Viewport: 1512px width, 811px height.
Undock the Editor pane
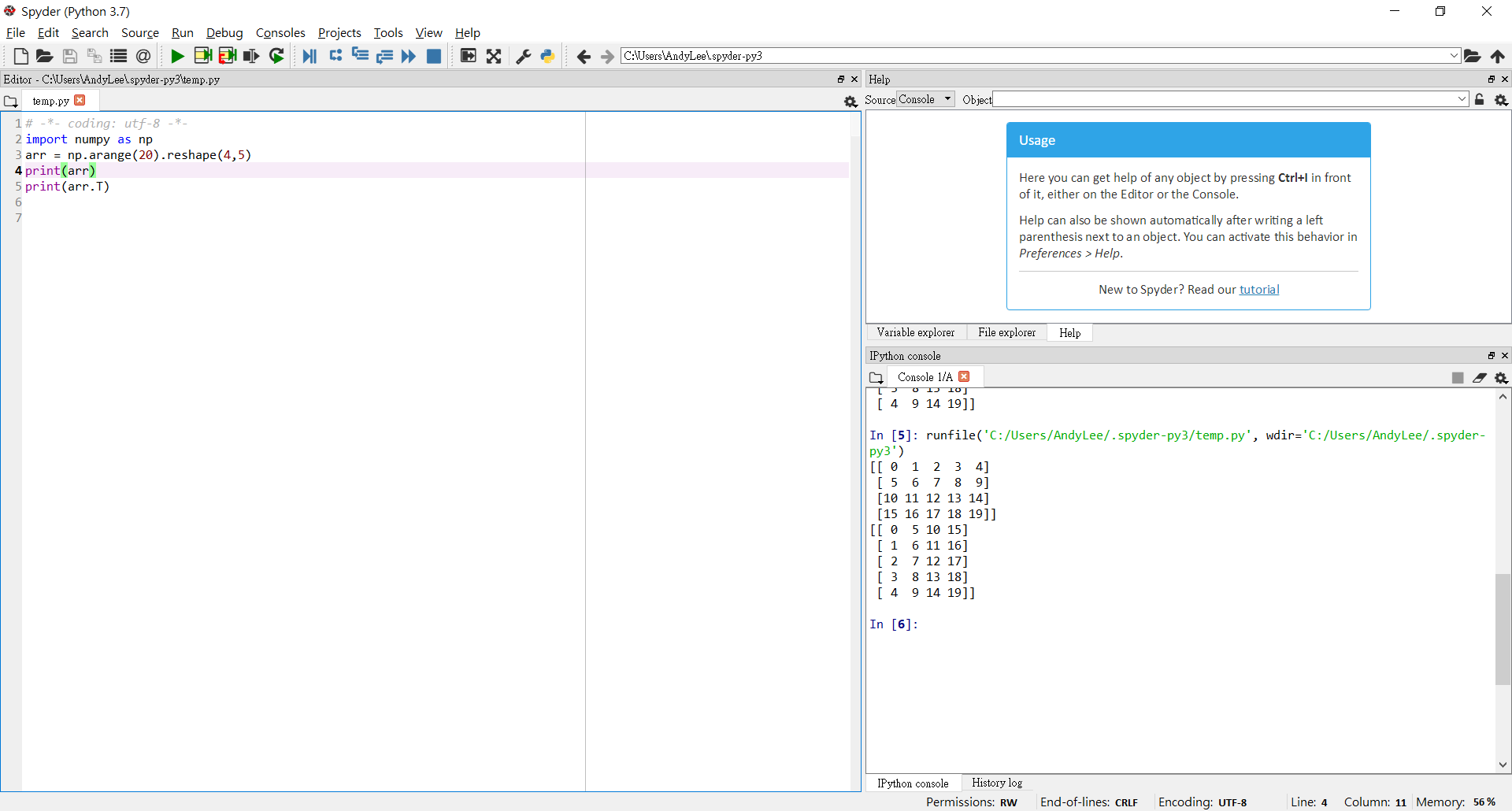click(x=840, y=80)
